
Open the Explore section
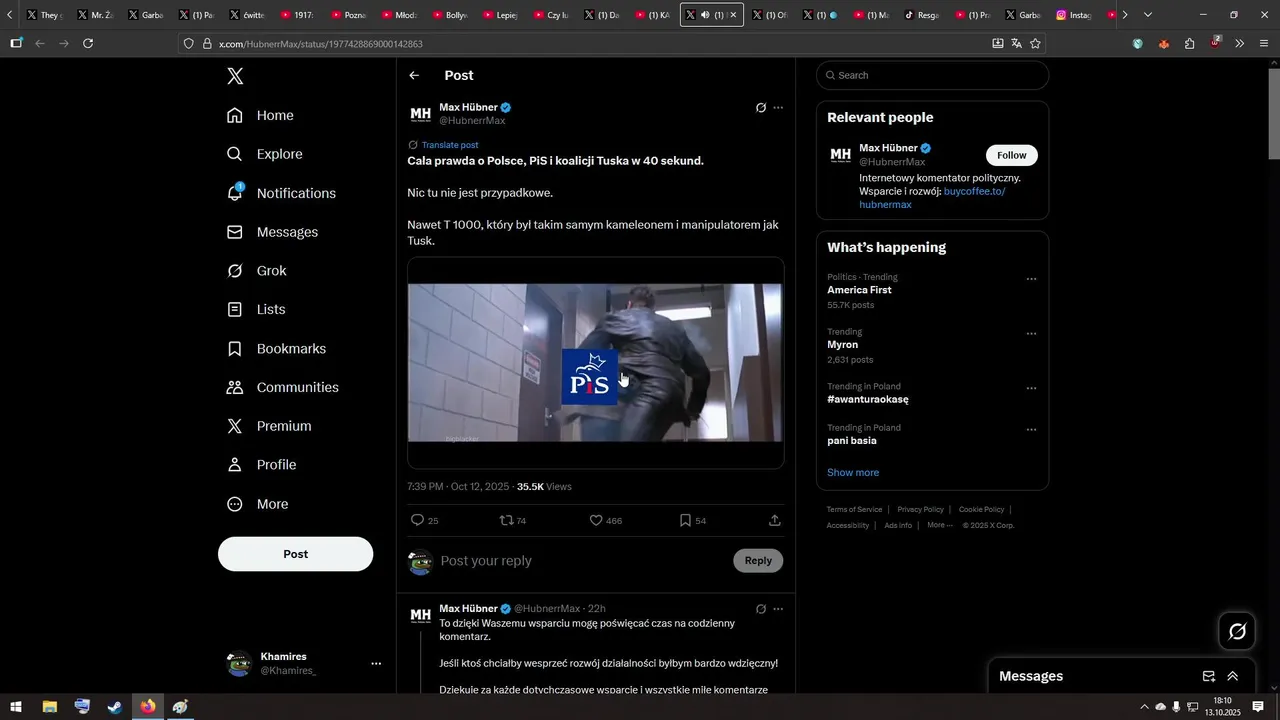[264, 154]
